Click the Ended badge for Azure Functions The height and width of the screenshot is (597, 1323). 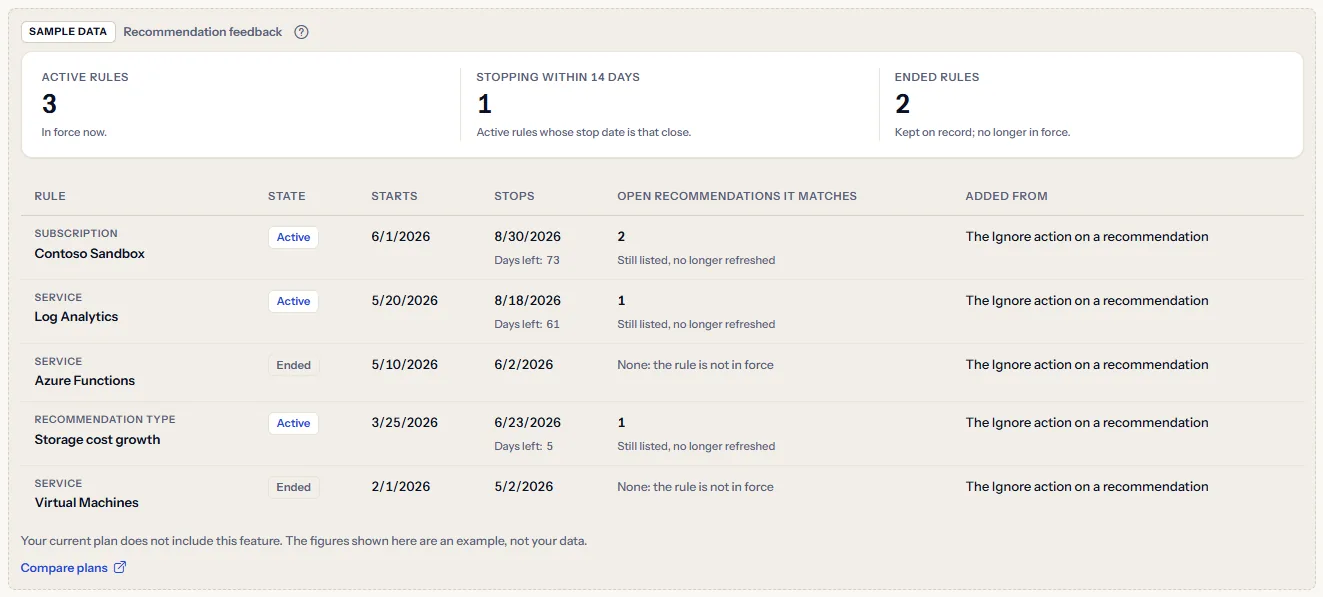coord(294,366)
